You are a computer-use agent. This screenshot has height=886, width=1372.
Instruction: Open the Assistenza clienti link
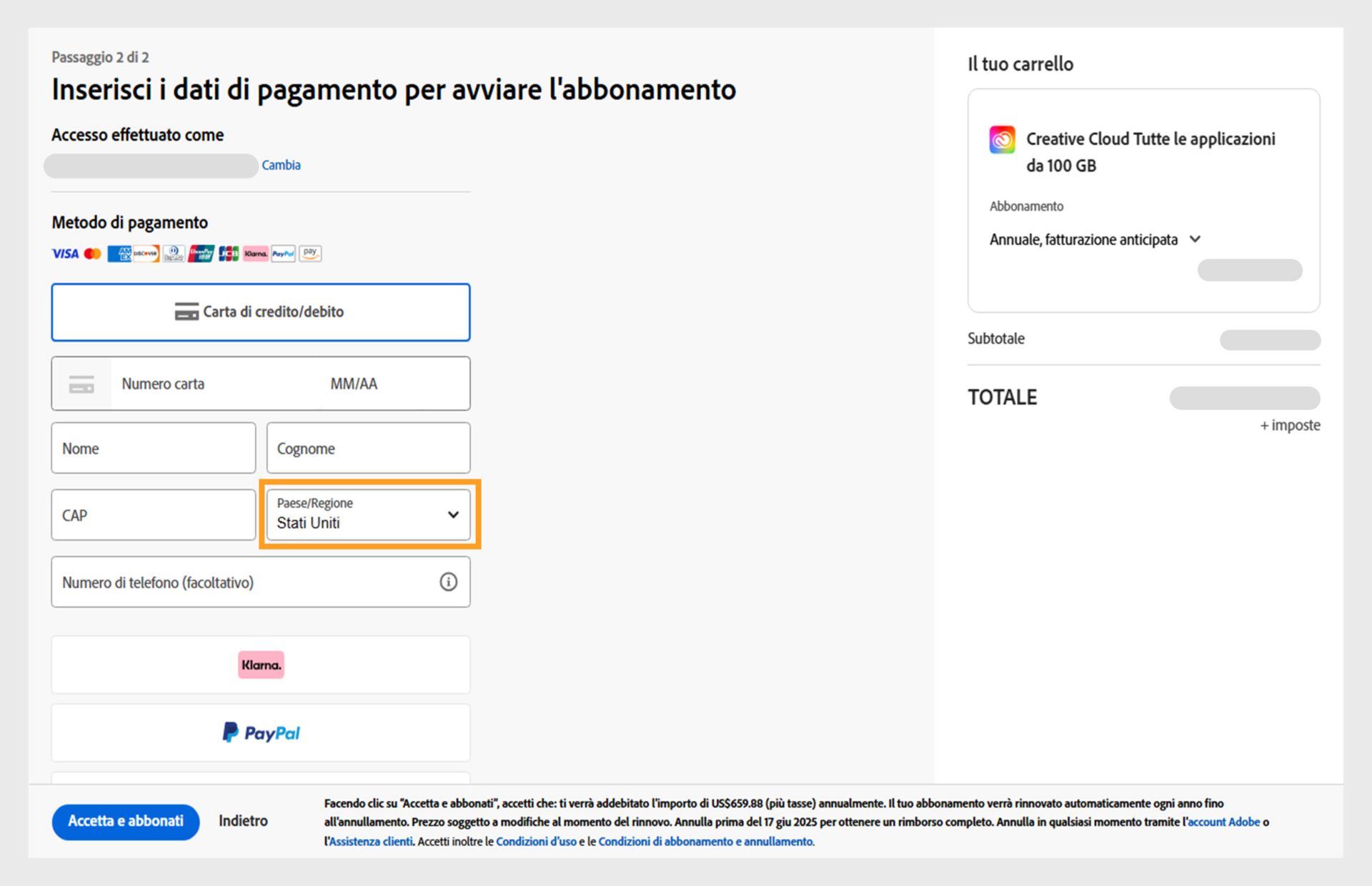pos(371,842)
